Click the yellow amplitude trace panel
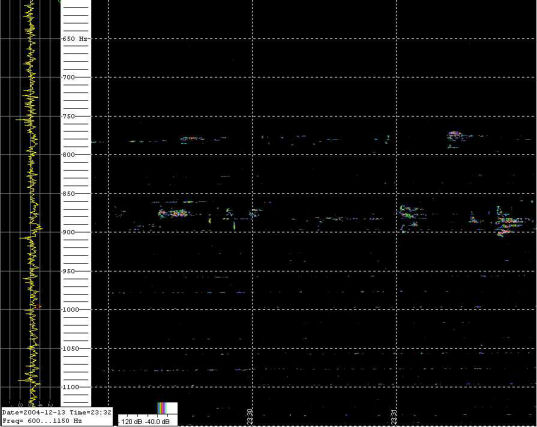The image size is (537, 427). [30, 203]
